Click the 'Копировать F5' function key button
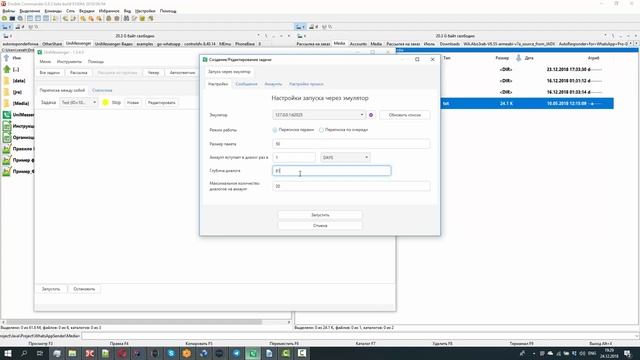Image resolution: width=640 pixels, height=360 pixels. coord(199,344)
